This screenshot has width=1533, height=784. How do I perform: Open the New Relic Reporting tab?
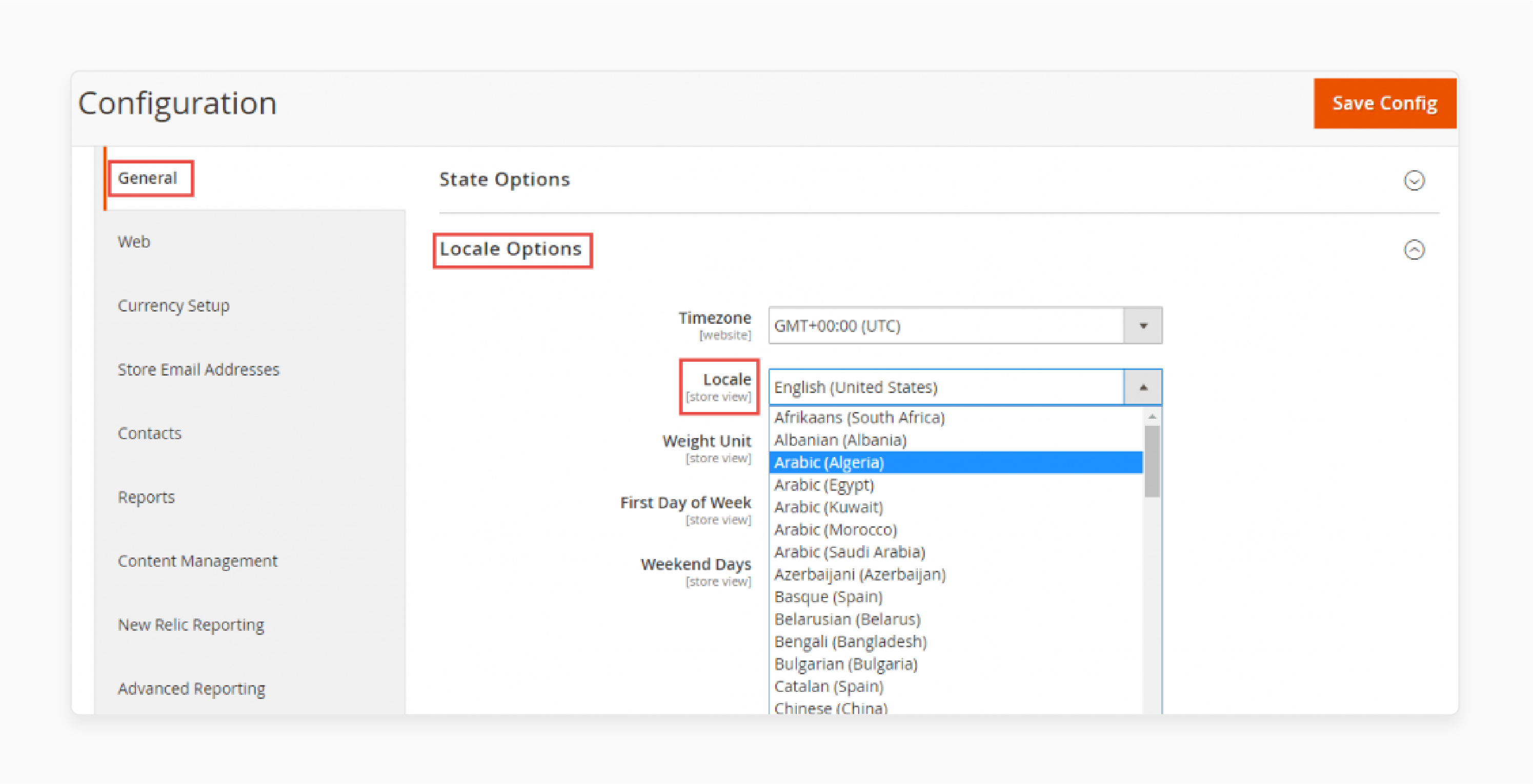coord(191,625)
